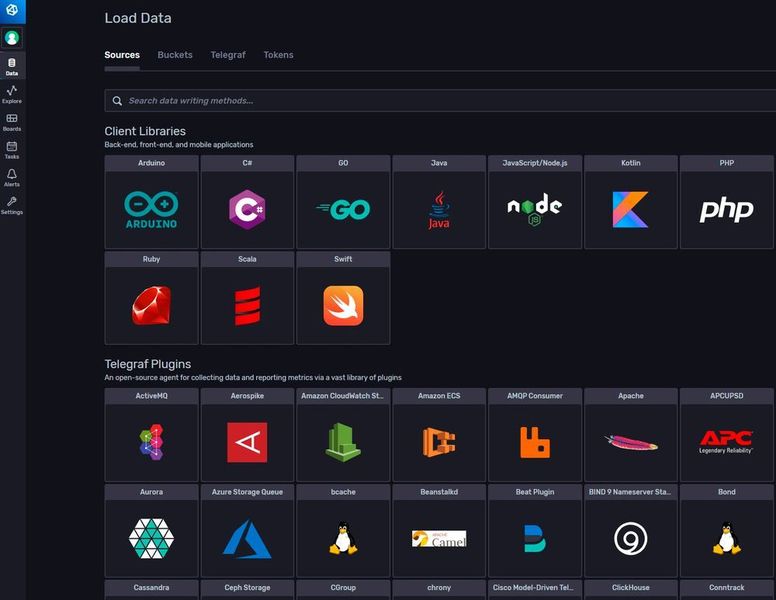Open the Azure Storage Queue logo
This screenshot has width=776, height=600.
click(247, 538)
